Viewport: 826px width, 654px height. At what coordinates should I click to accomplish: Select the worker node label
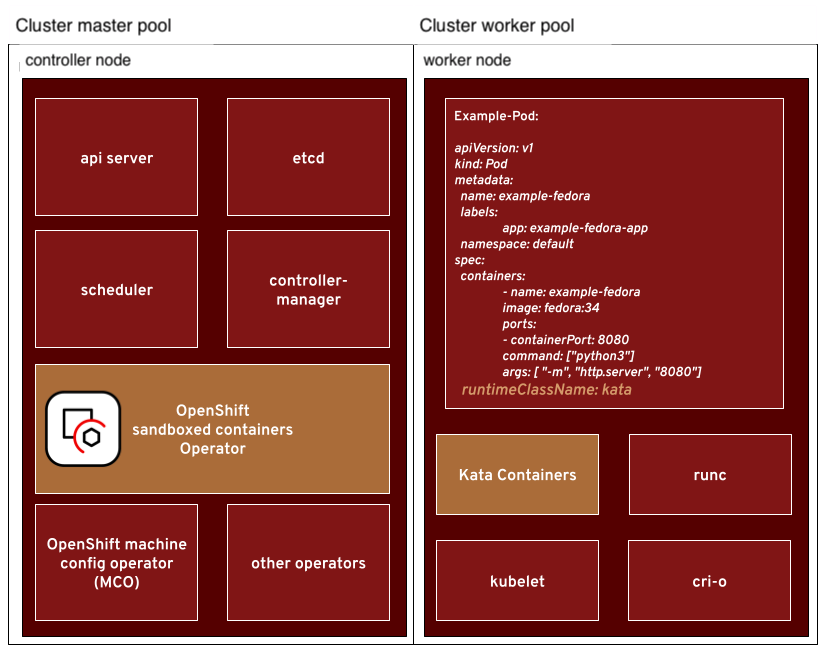pos(467,60)
